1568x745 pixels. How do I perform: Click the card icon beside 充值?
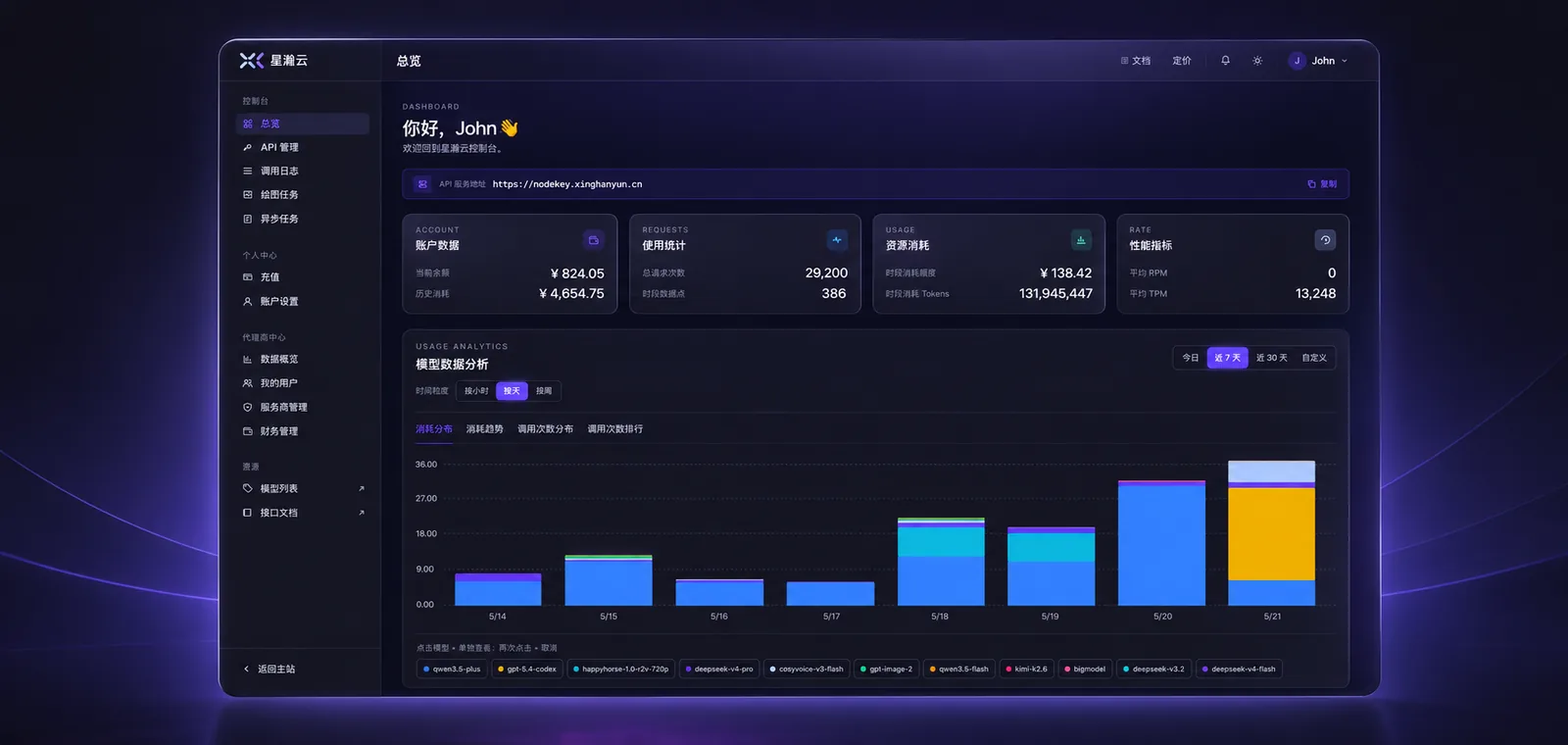[x=248, y=277]
